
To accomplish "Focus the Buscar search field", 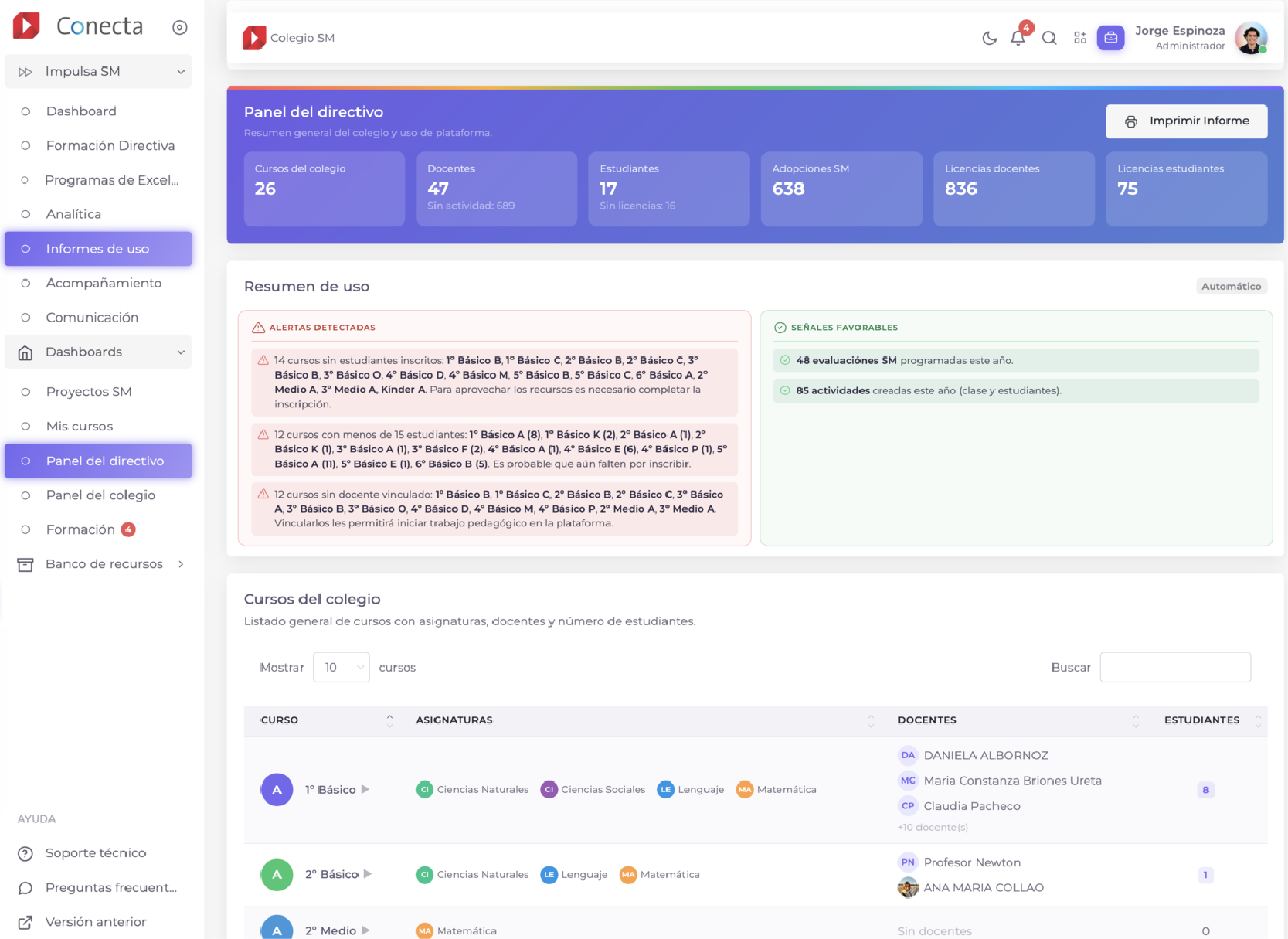I will [1175, 667].
